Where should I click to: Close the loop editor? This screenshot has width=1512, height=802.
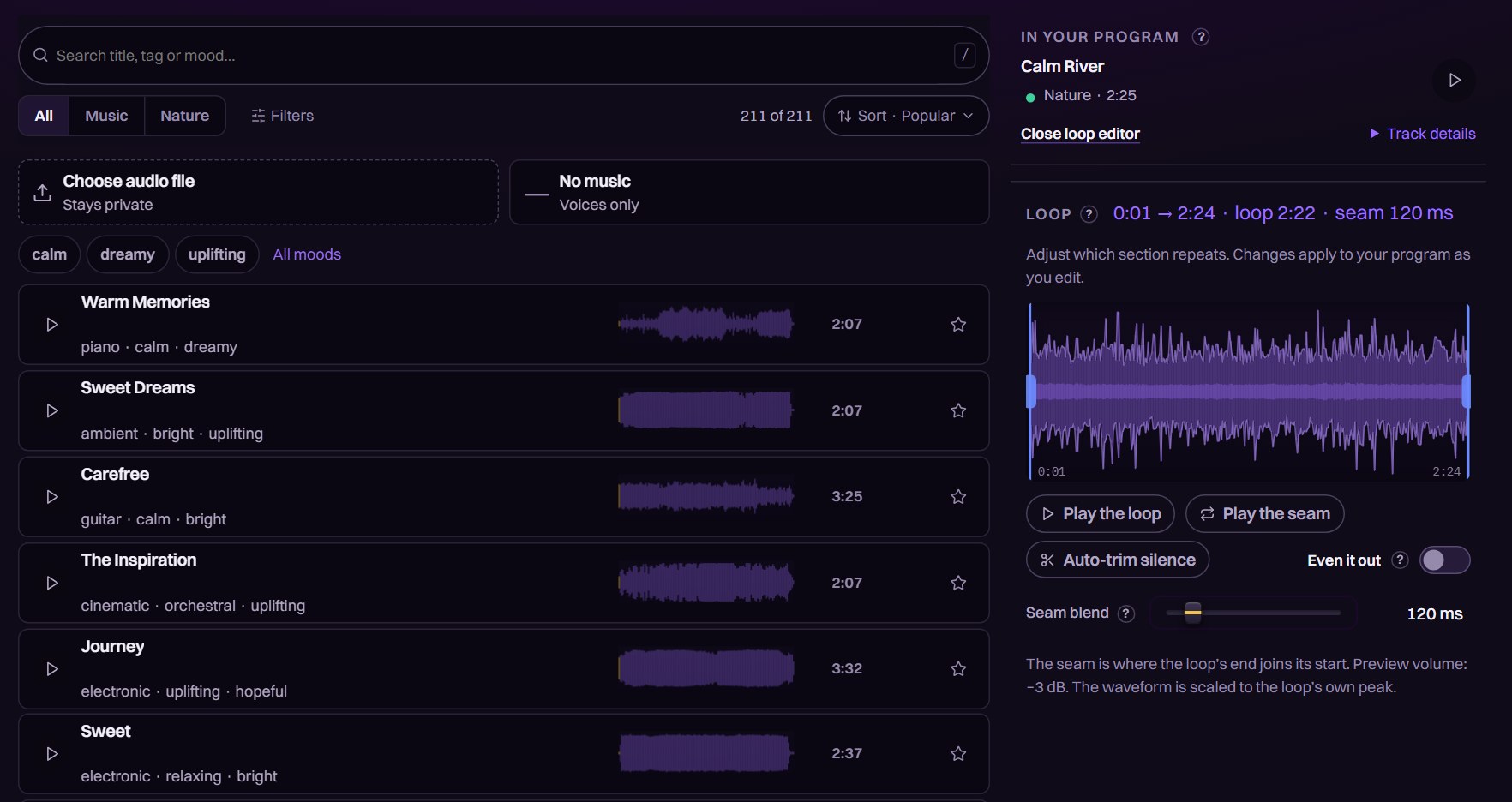[x=1080, y=134]
